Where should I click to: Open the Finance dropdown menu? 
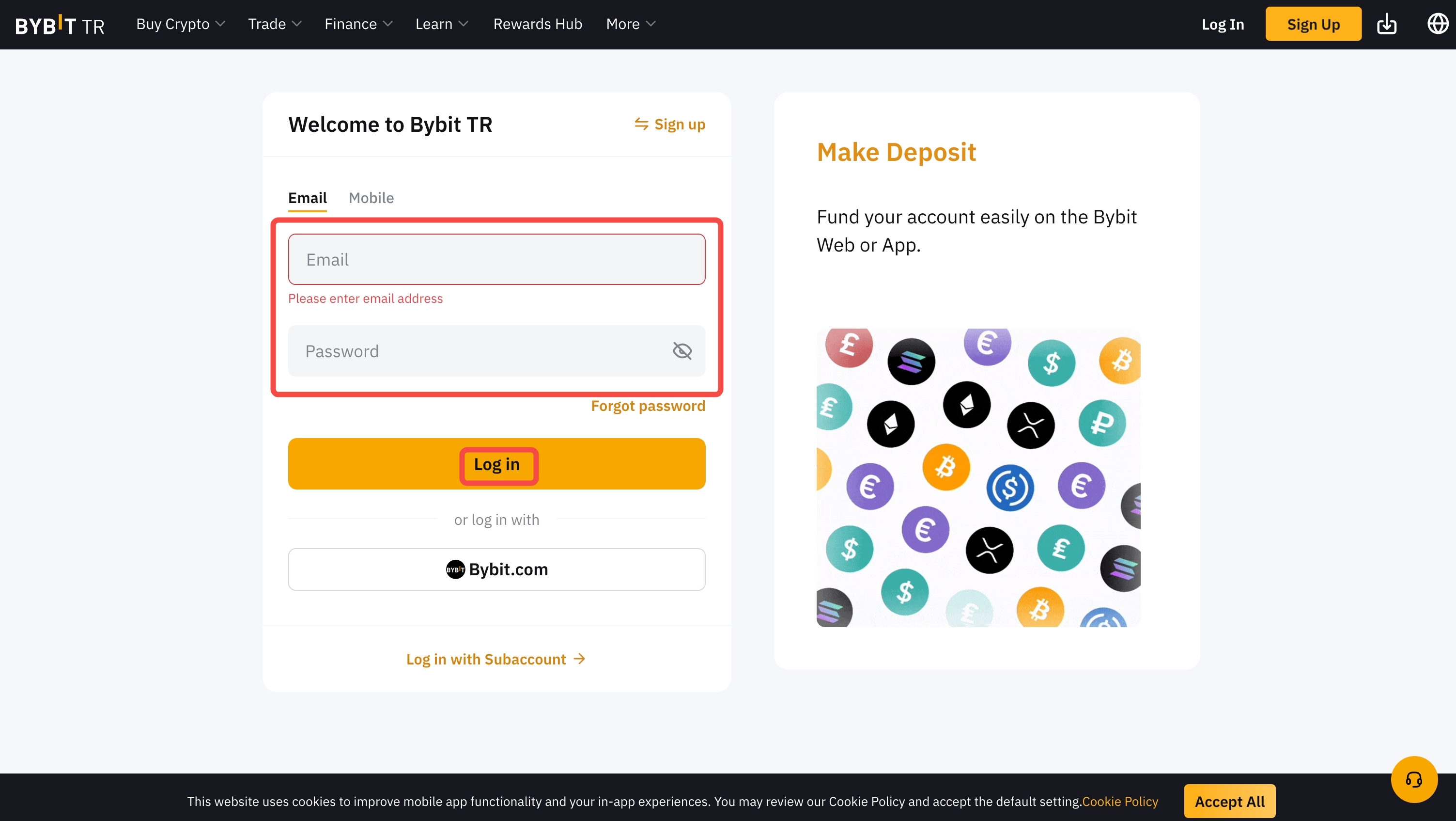[358, 24]
